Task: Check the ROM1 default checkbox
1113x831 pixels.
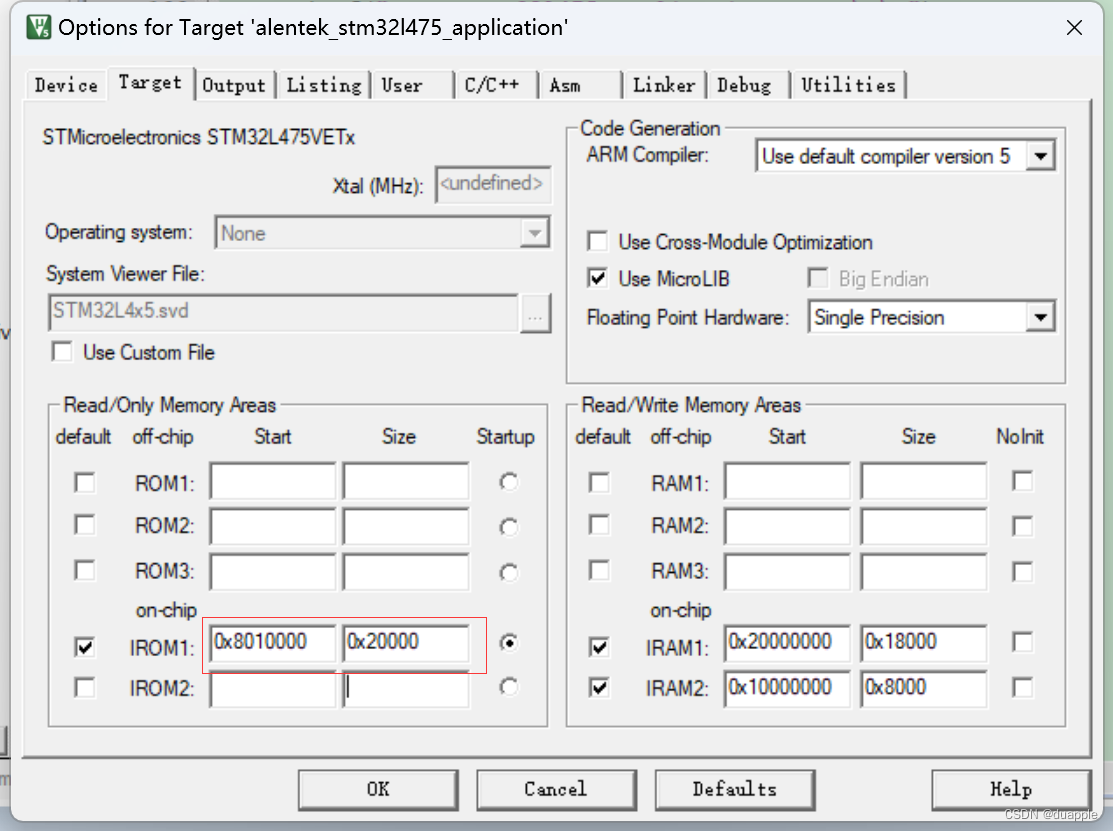Action: click(x=84, y=483)
